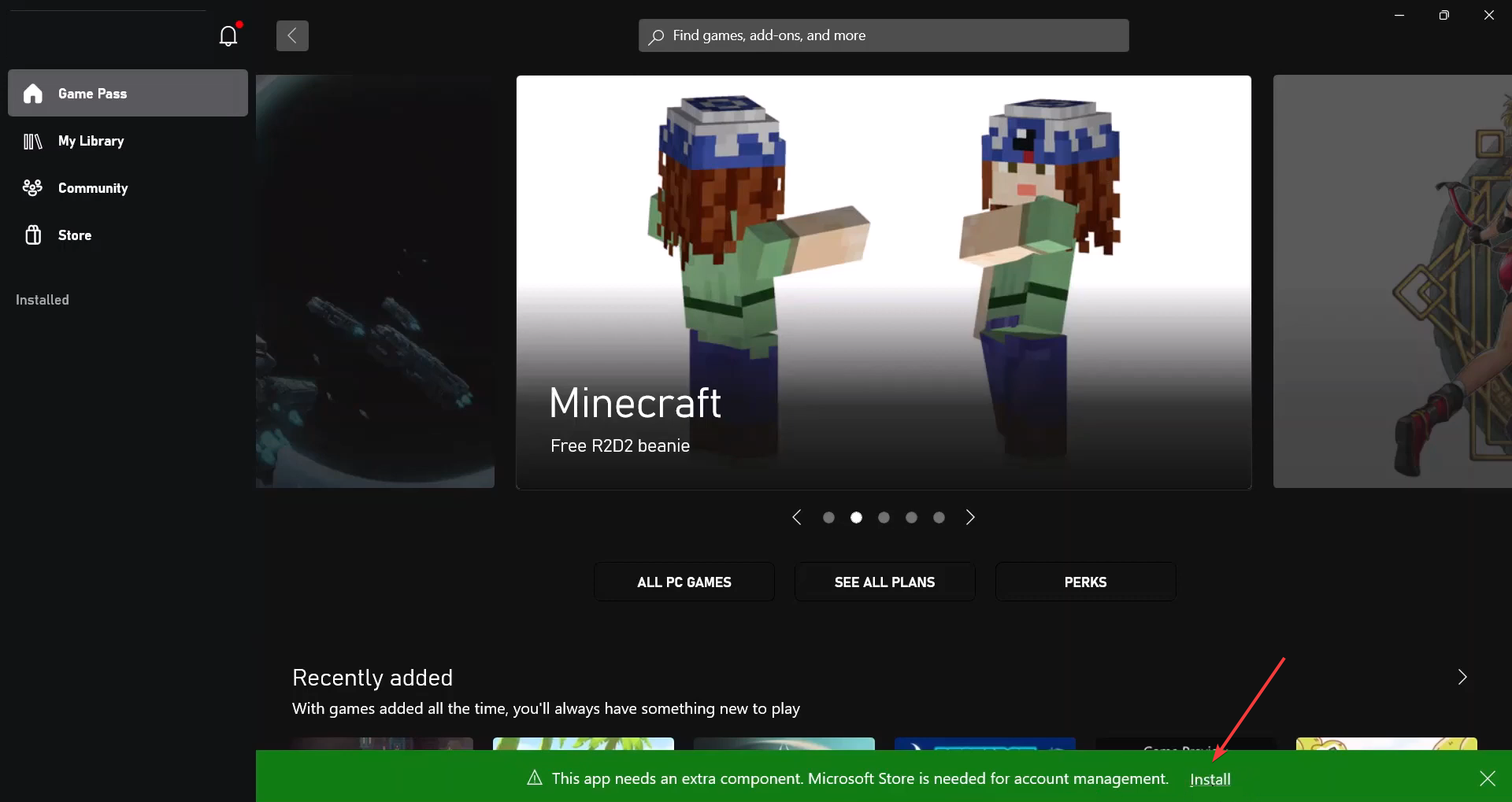
Task: Click the Install link in the banner
Action: coord(1210,779)
